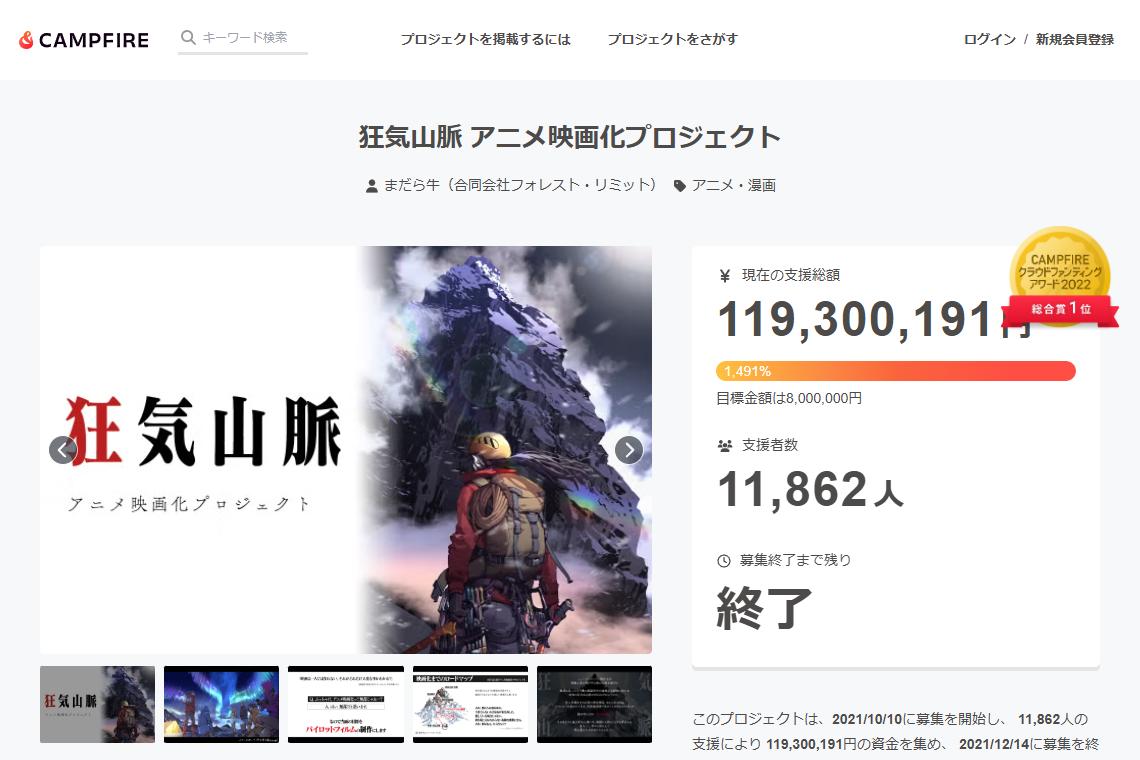Click the 募集終了まで残り label

click(x=795, y=560)
